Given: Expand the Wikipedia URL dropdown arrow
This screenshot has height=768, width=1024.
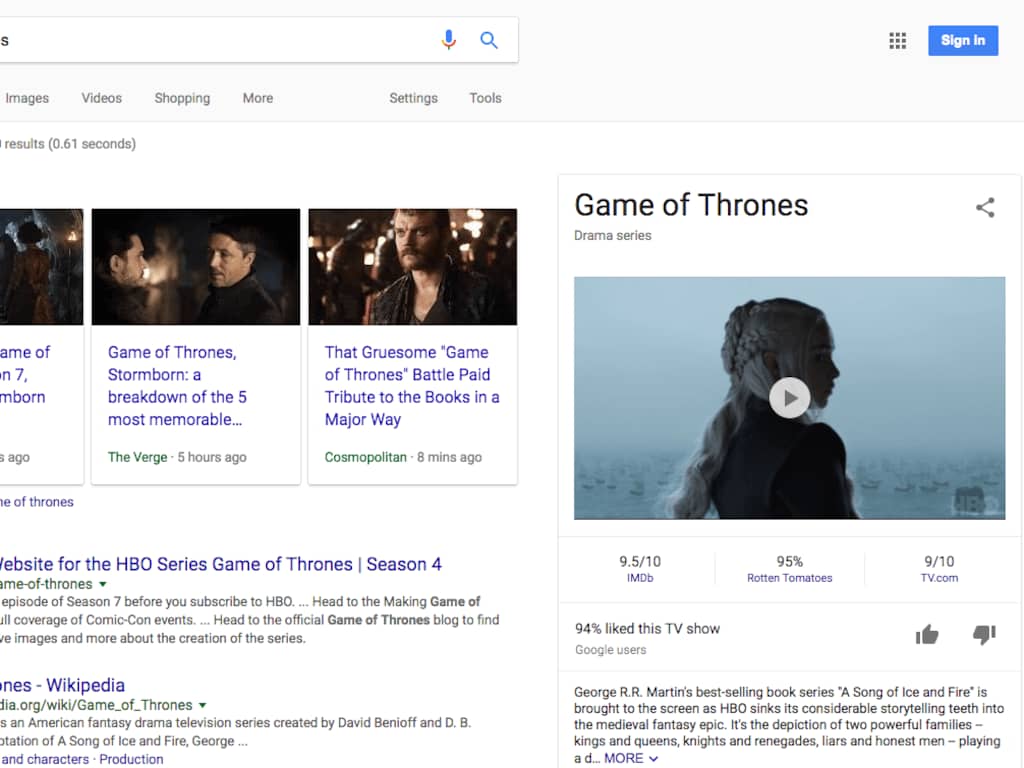Looking at the screenshot, I should [202, 705].
